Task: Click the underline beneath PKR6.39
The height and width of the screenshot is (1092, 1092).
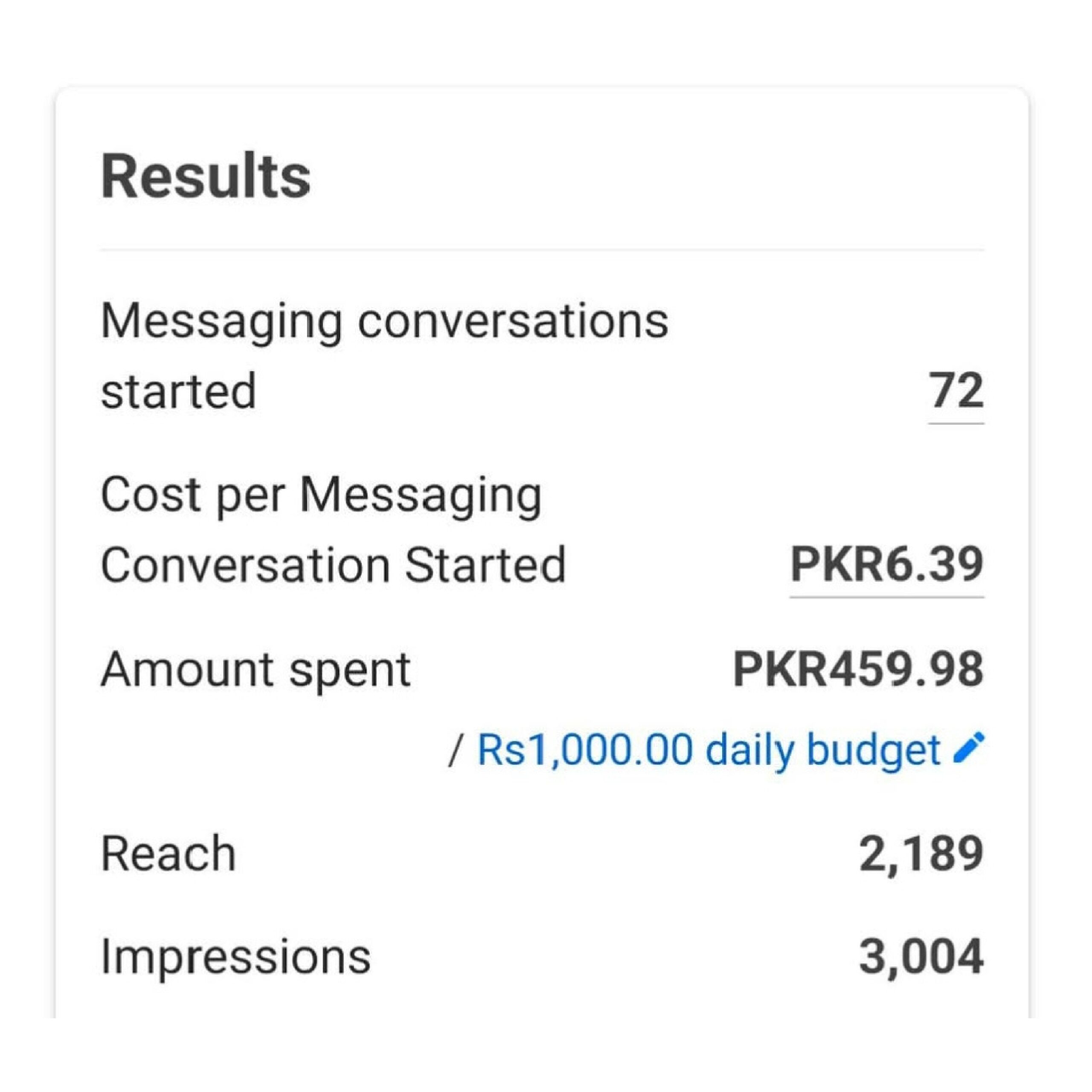Action: click(x=886, y=596)
